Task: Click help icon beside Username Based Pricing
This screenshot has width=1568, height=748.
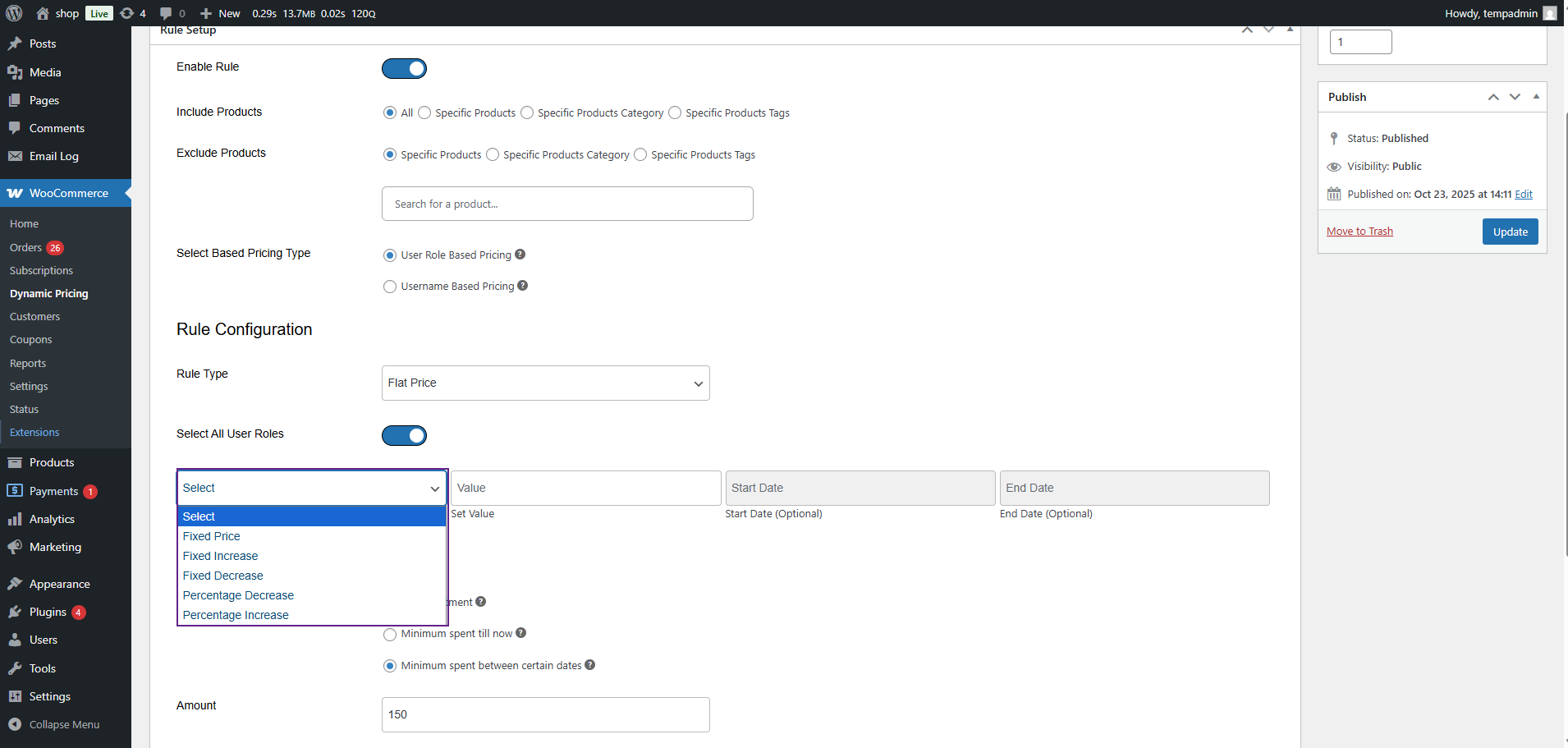Action: (x=523, y=286)
